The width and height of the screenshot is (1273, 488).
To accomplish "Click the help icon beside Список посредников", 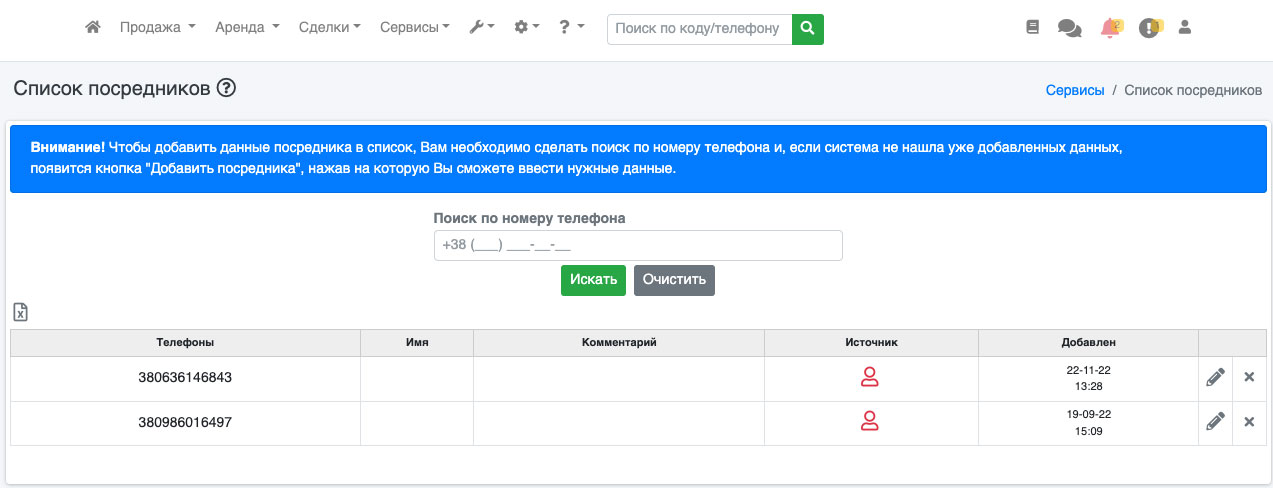I will (226, 89).
